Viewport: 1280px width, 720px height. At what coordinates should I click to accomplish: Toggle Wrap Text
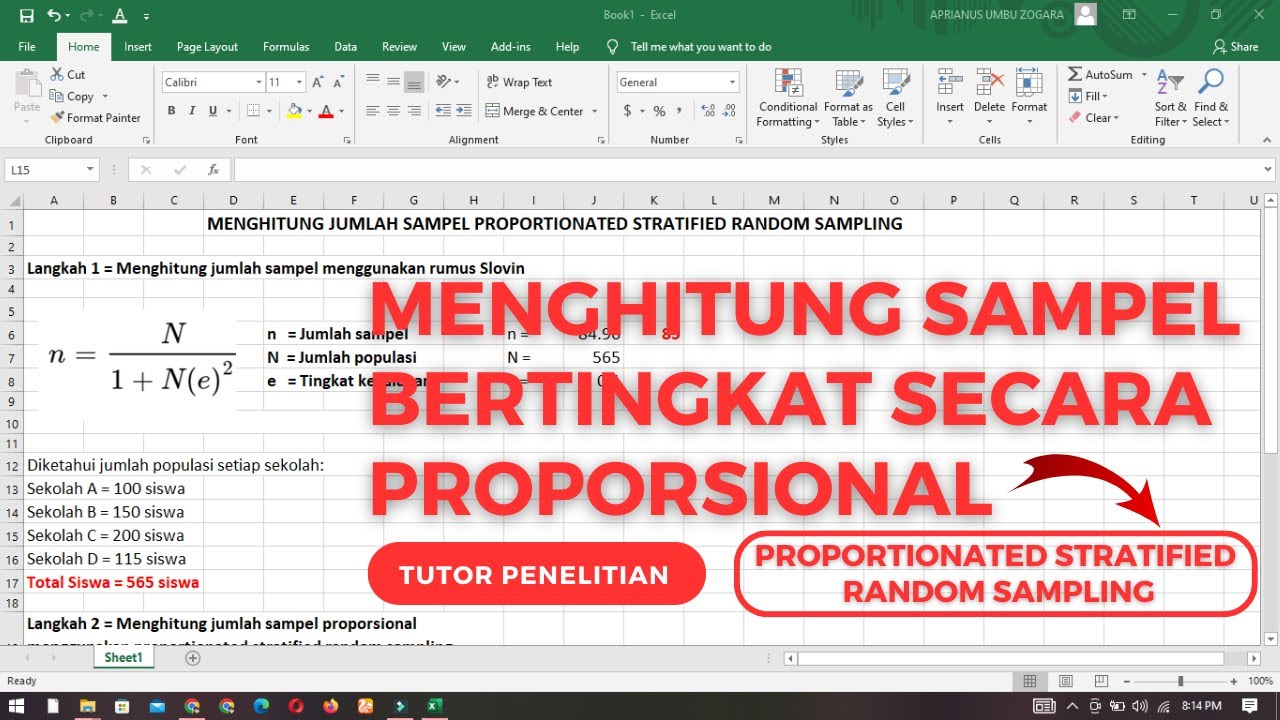click(520, 82)
